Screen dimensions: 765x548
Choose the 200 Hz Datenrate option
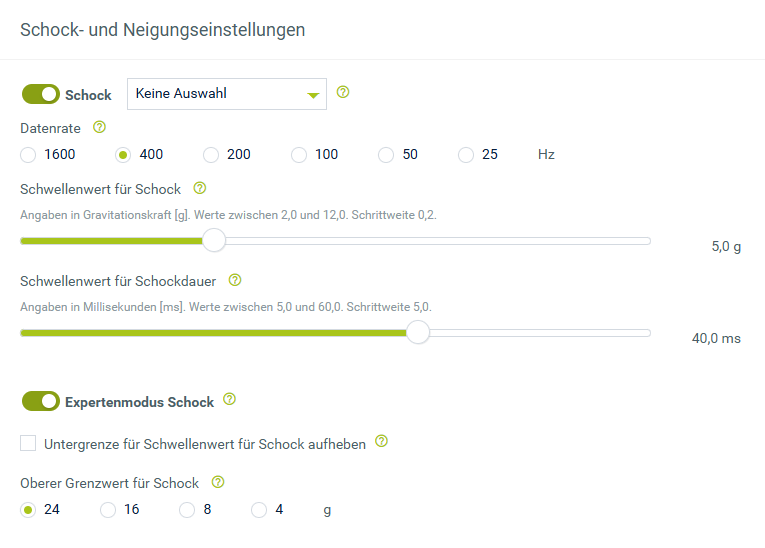tap(211, 155)
